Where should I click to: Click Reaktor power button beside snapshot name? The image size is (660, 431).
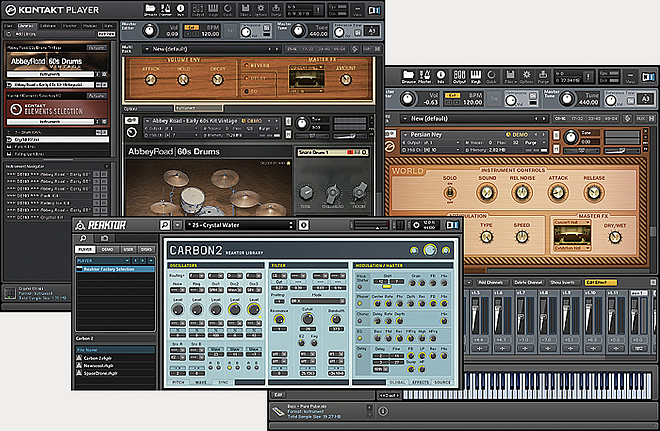[x=303, y=225]
